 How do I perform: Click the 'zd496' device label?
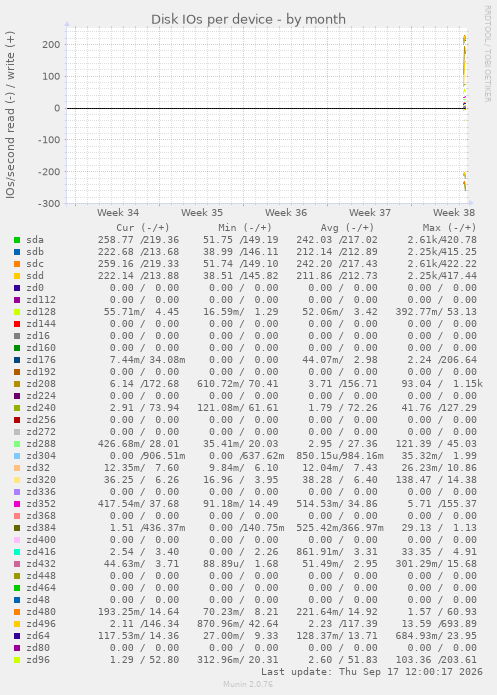click(x=41, y=623)
